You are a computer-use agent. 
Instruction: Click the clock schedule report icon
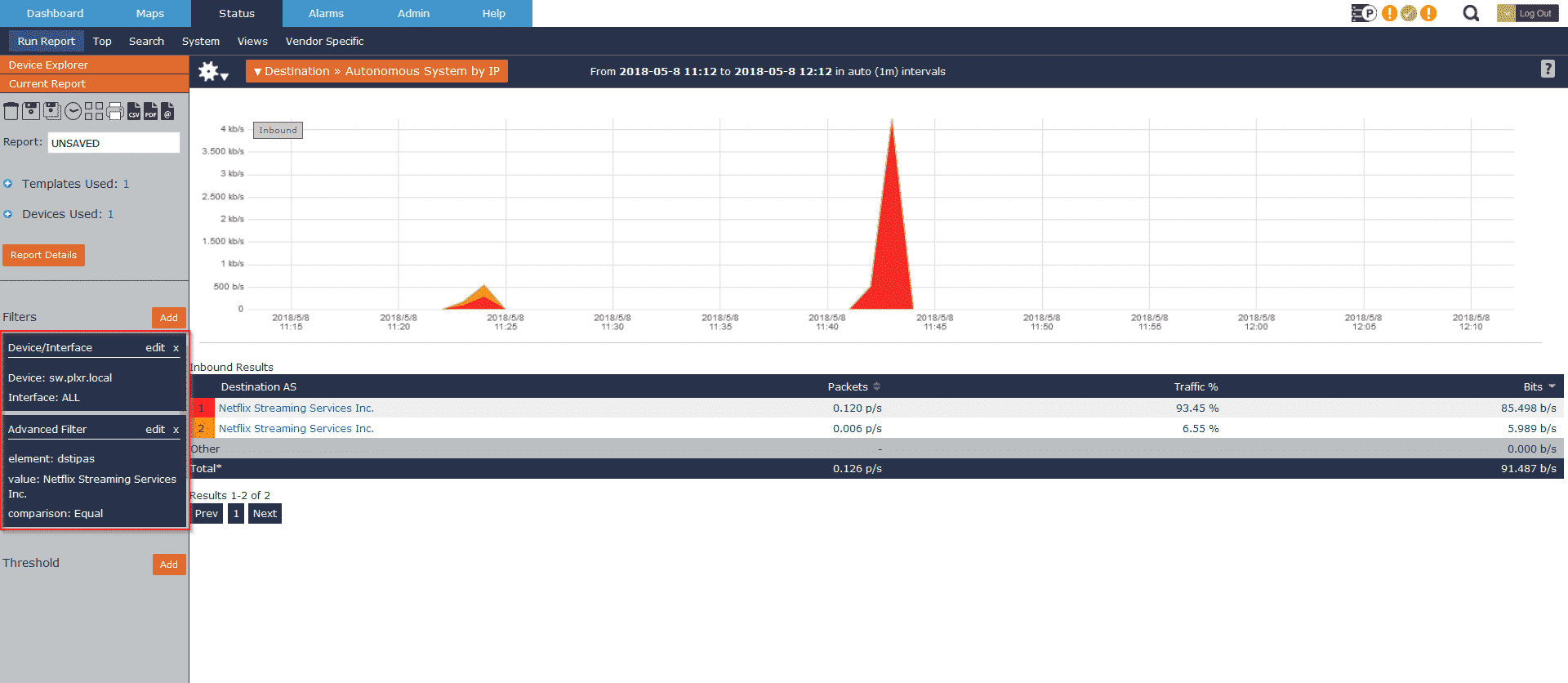coord(73,111)
